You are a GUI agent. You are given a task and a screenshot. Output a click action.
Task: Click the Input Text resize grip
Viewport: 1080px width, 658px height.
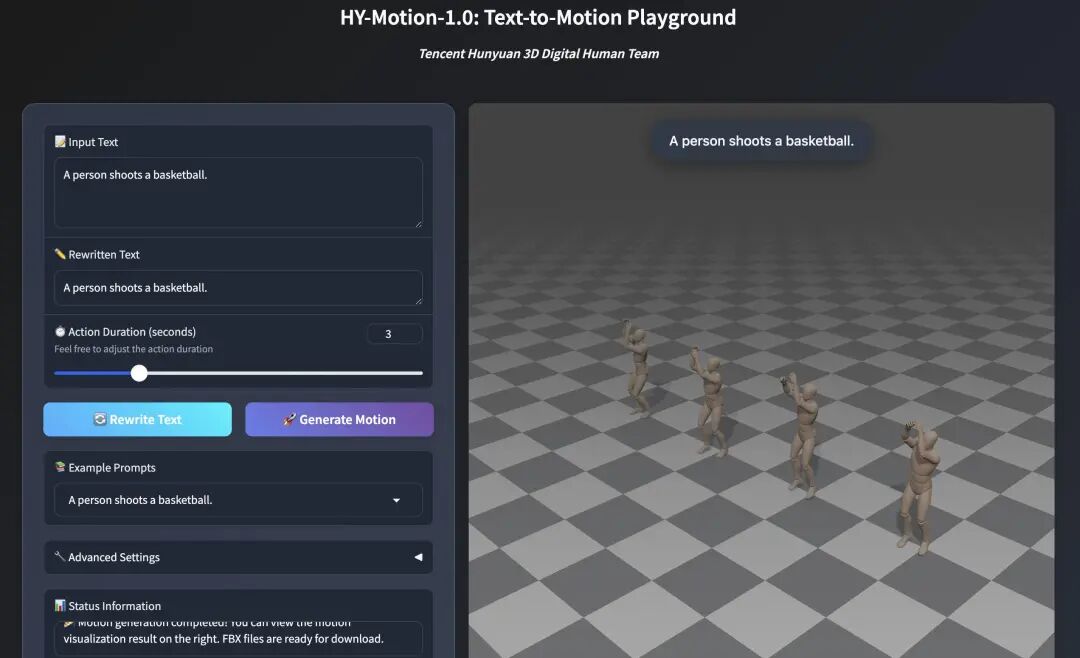coord(418,223)
